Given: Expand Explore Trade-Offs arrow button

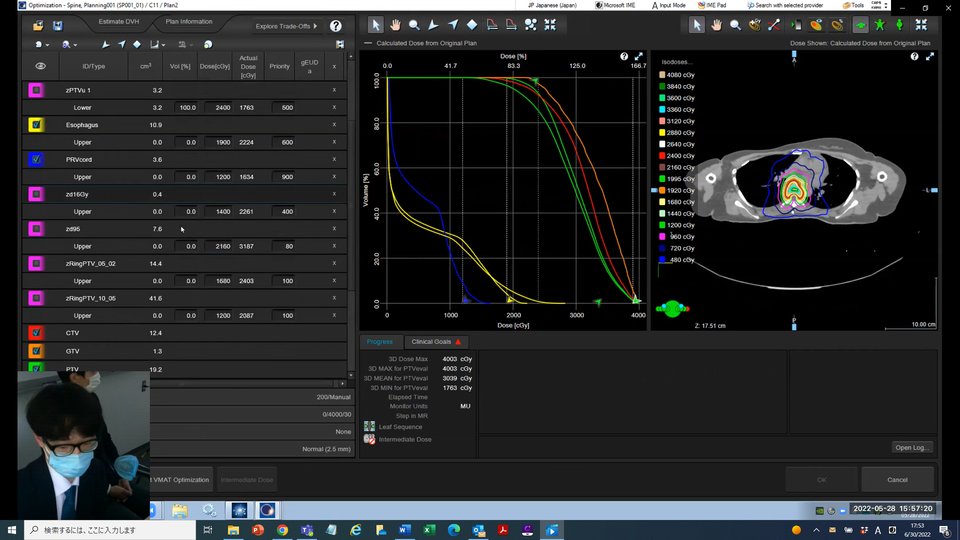Looking at the screenshot, I should (315, 26).
